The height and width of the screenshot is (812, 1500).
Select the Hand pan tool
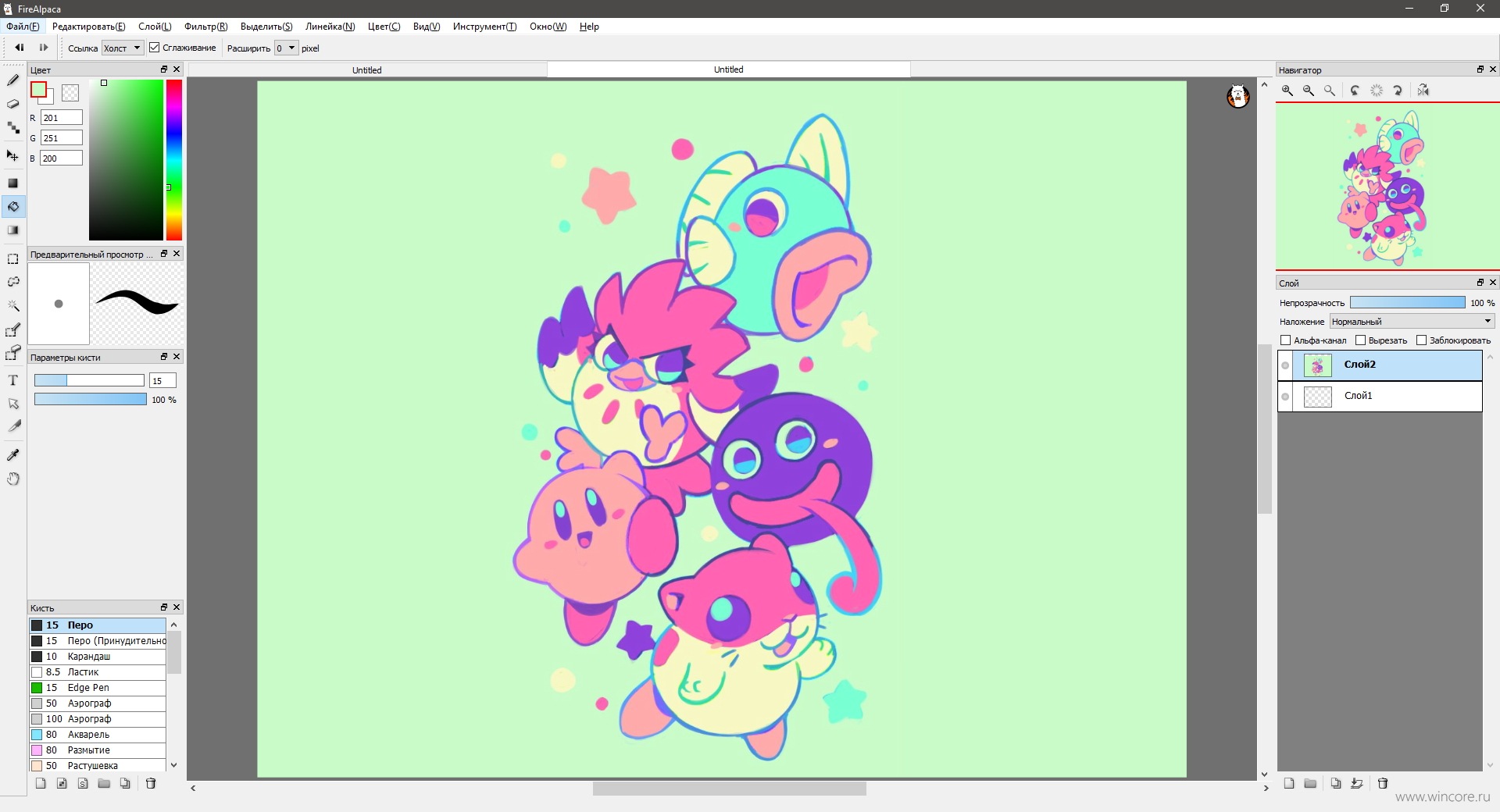click(13, 479)
